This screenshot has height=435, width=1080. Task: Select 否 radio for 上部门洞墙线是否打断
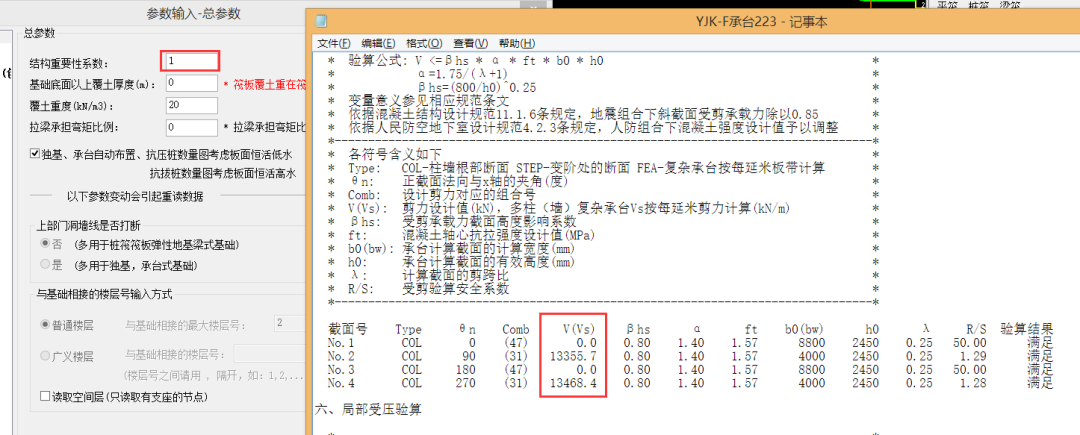click(45, 244)
